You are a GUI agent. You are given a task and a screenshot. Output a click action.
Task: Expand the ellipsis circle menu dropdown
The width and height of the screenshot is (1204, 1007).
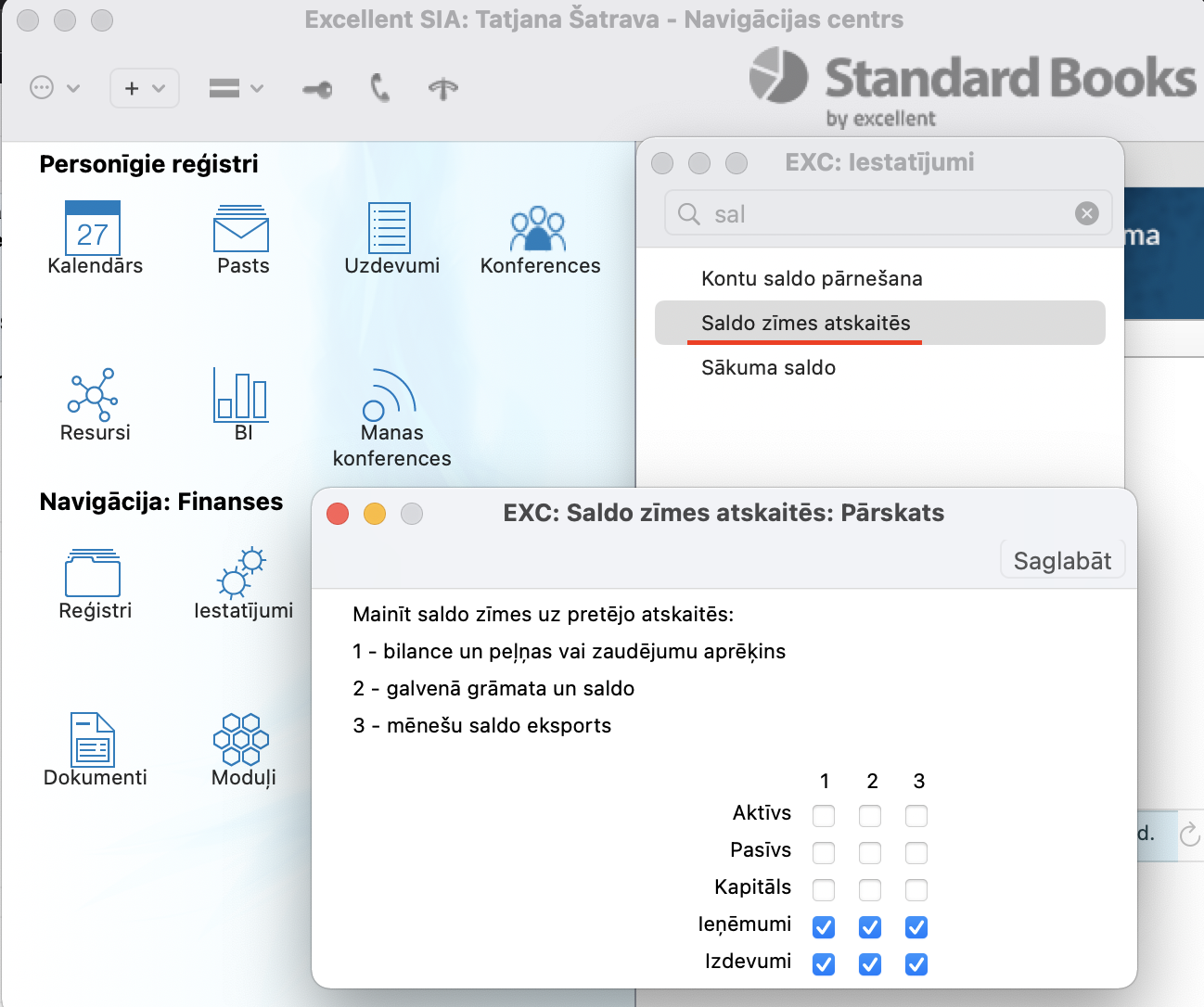[55, 88]
